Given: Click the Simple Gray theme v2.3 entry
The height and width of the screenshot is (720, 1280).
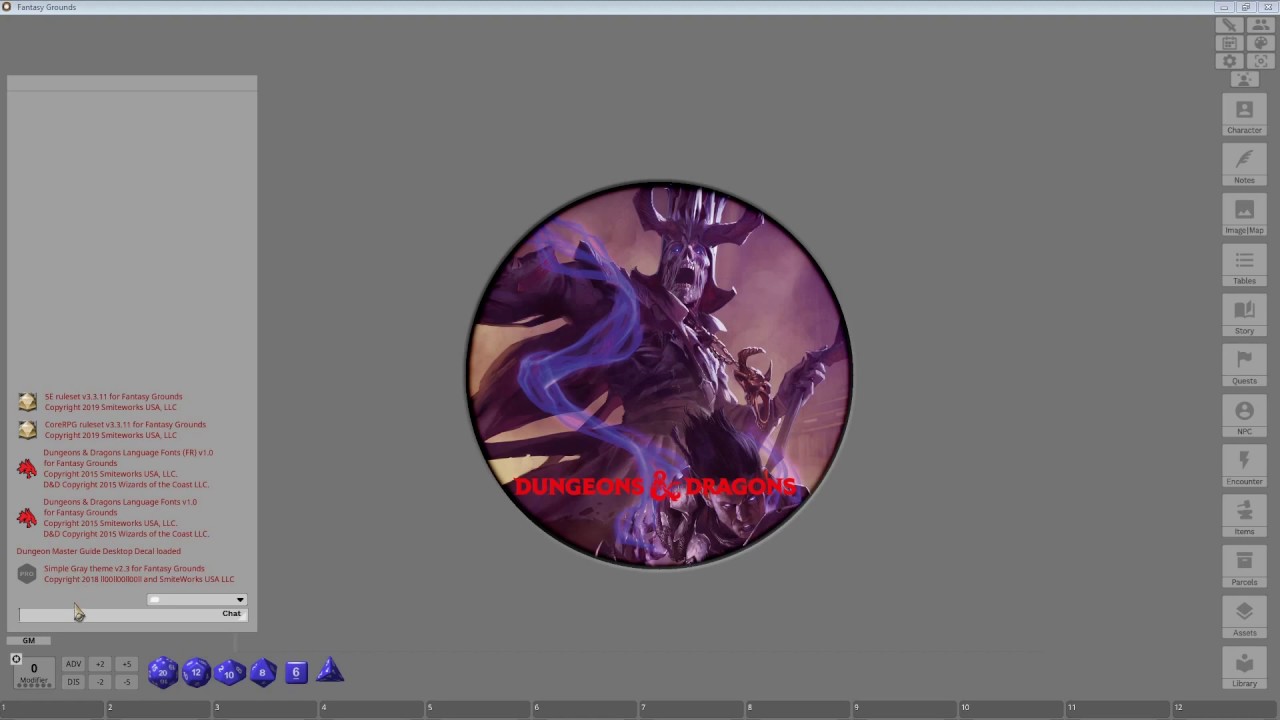Looking at the screenshot, I should point(126,574).
